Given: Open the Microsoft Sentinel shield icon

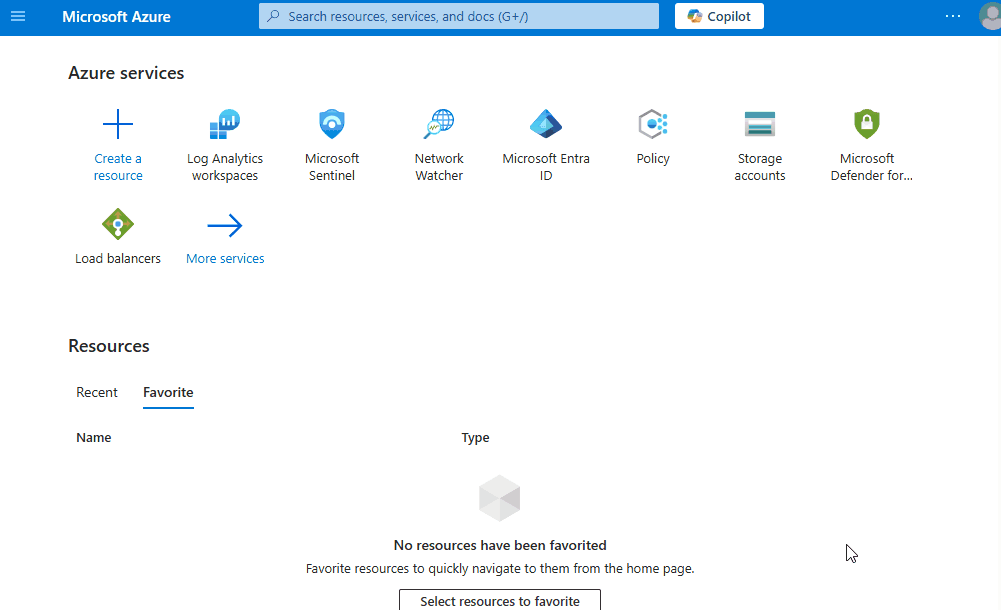Looking at the screenshot, I should (332, 124).
